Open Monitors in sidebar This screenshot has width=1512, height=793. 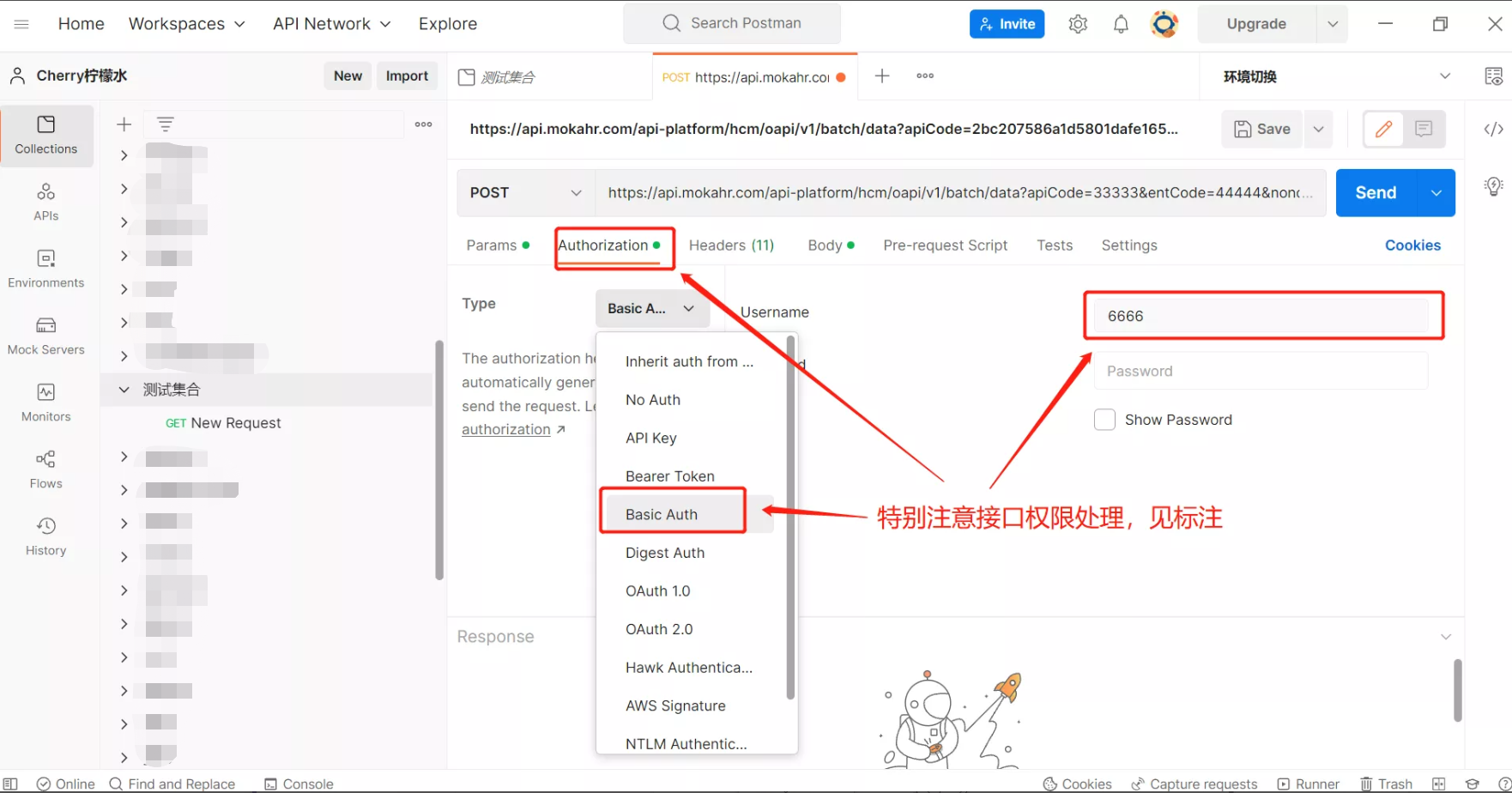46,403
